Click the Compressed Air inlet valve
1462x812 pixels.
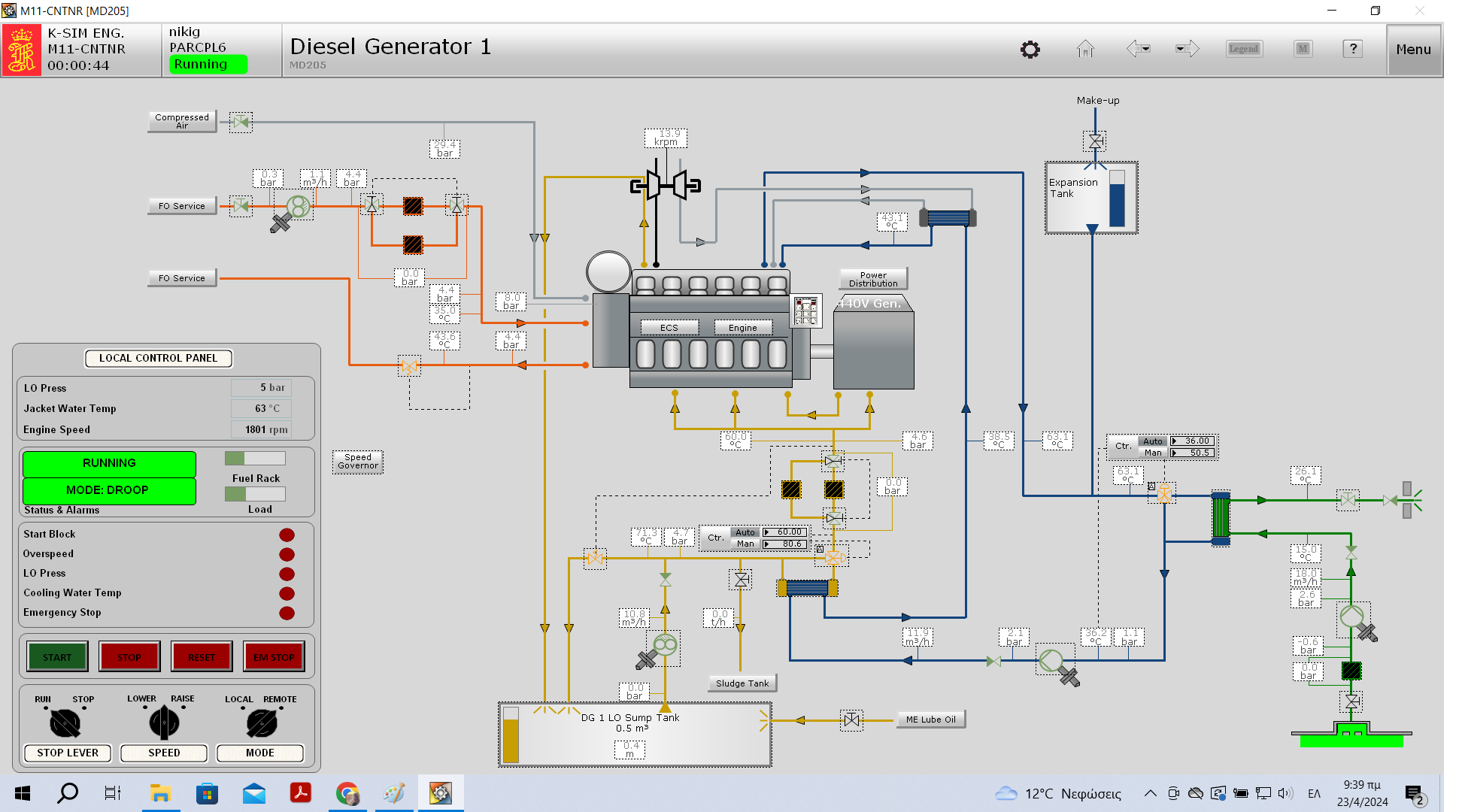pyautogui.click(x=241, y=122)
